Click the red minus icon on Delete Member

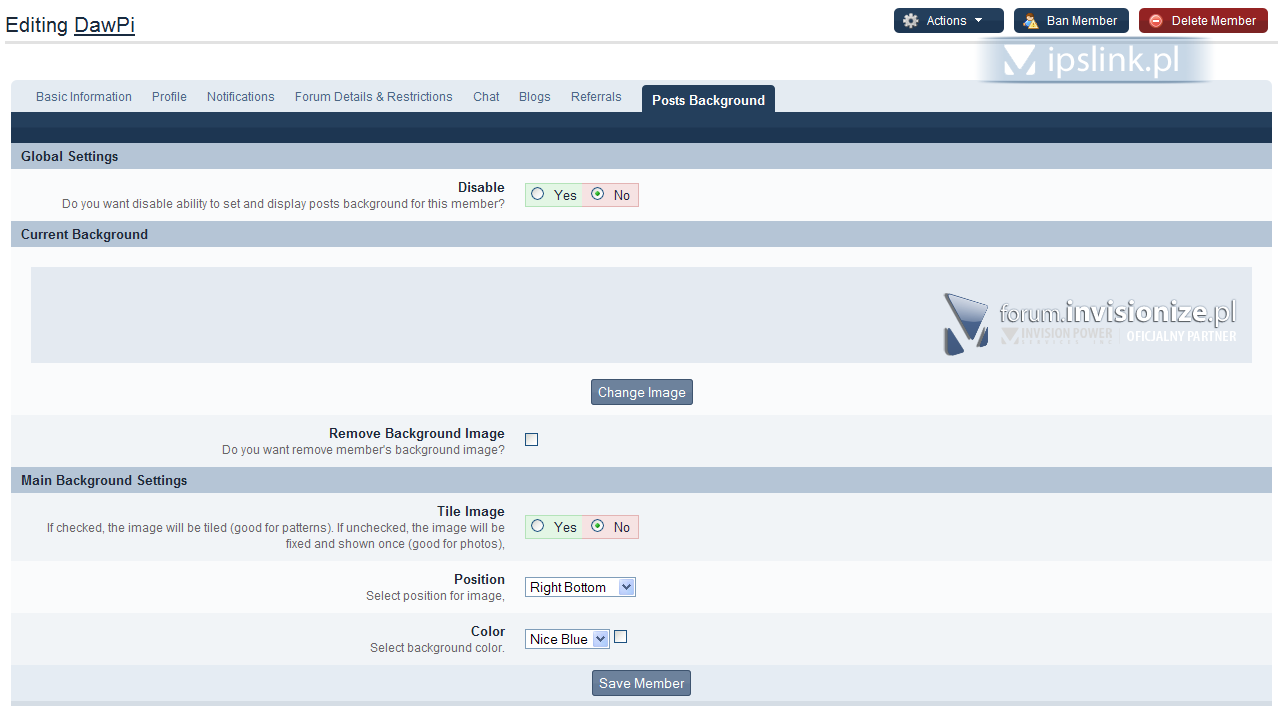pos(1156,21)
